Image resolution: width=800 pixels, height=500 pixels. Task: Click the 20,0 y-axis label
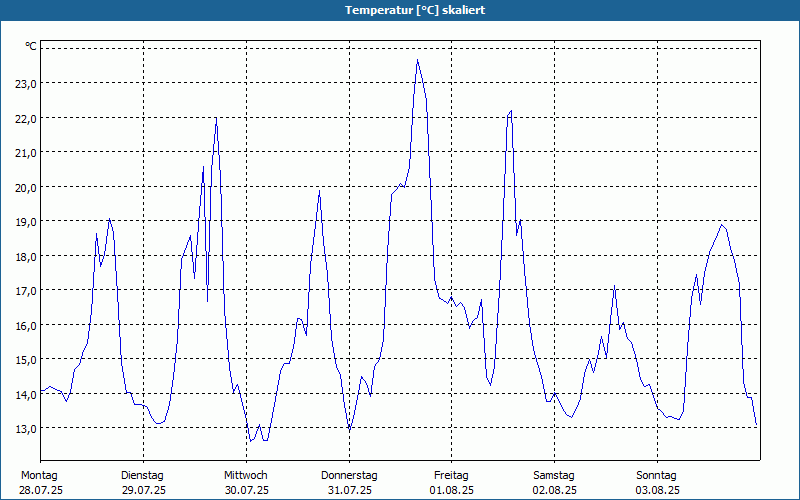pyautogui.click(x=26, y=188)
